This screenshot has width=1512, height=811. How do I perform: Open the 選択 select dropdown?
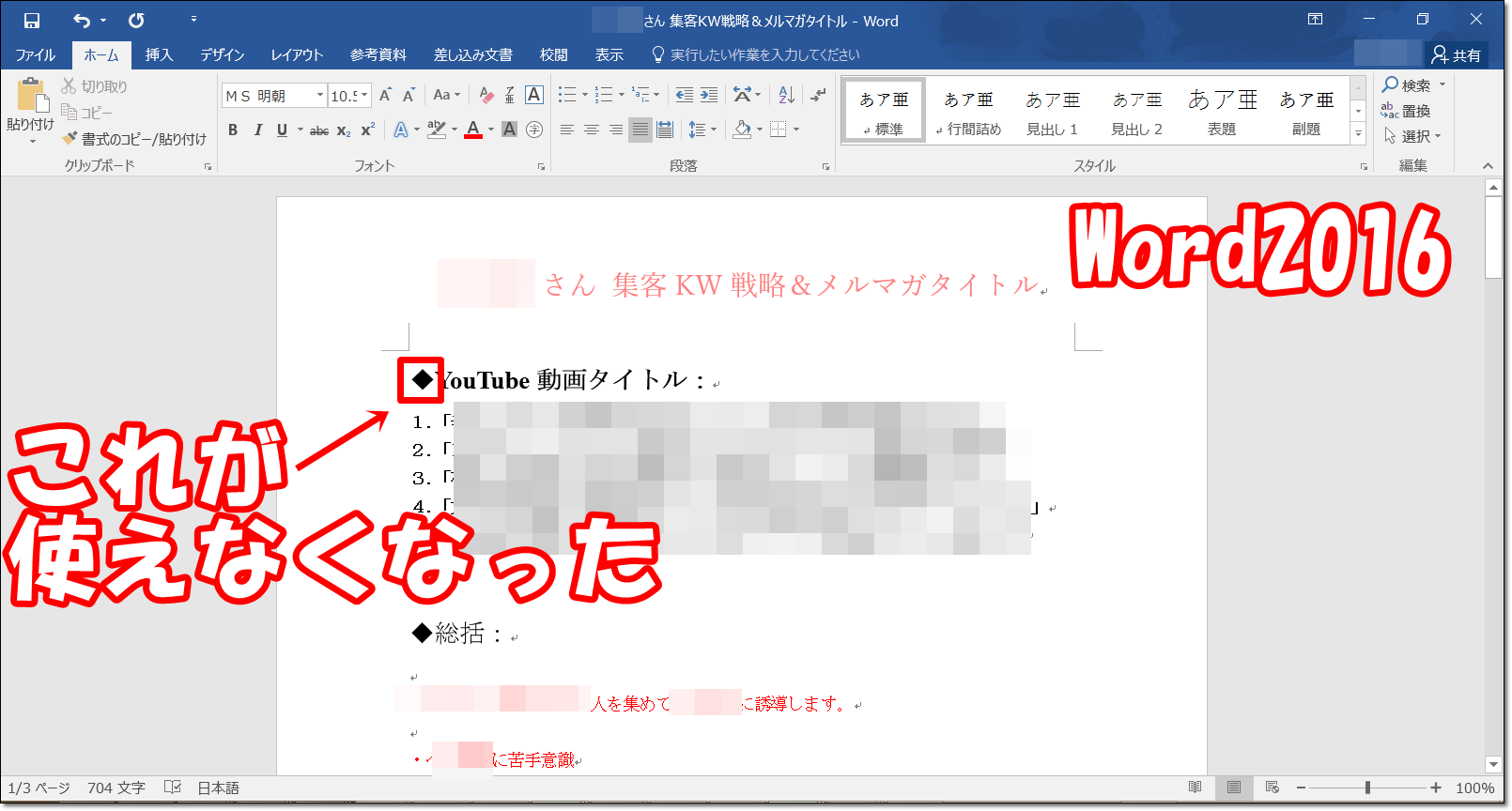click(x=1412, y=137)
